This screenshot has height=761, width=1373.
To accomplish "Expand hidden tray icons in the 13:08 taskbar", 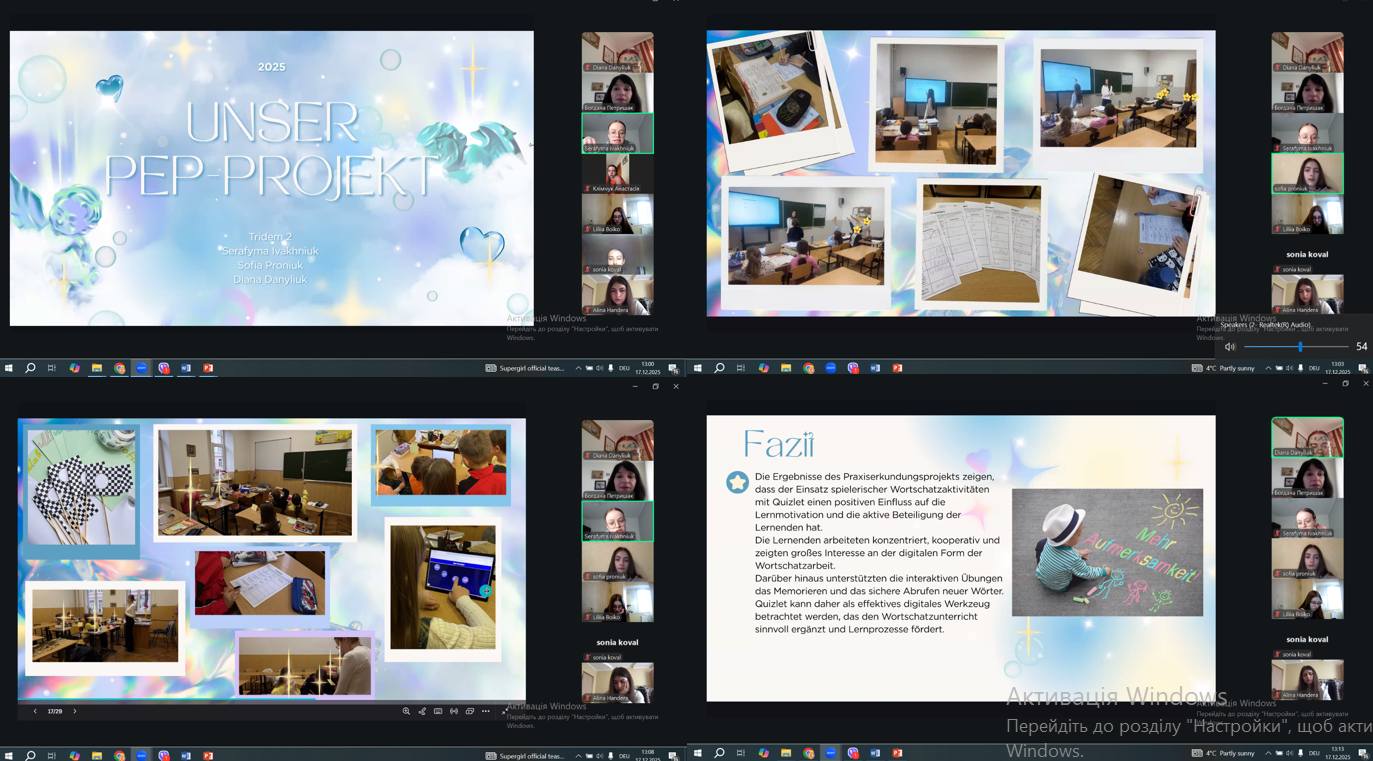I will [578, 755].
